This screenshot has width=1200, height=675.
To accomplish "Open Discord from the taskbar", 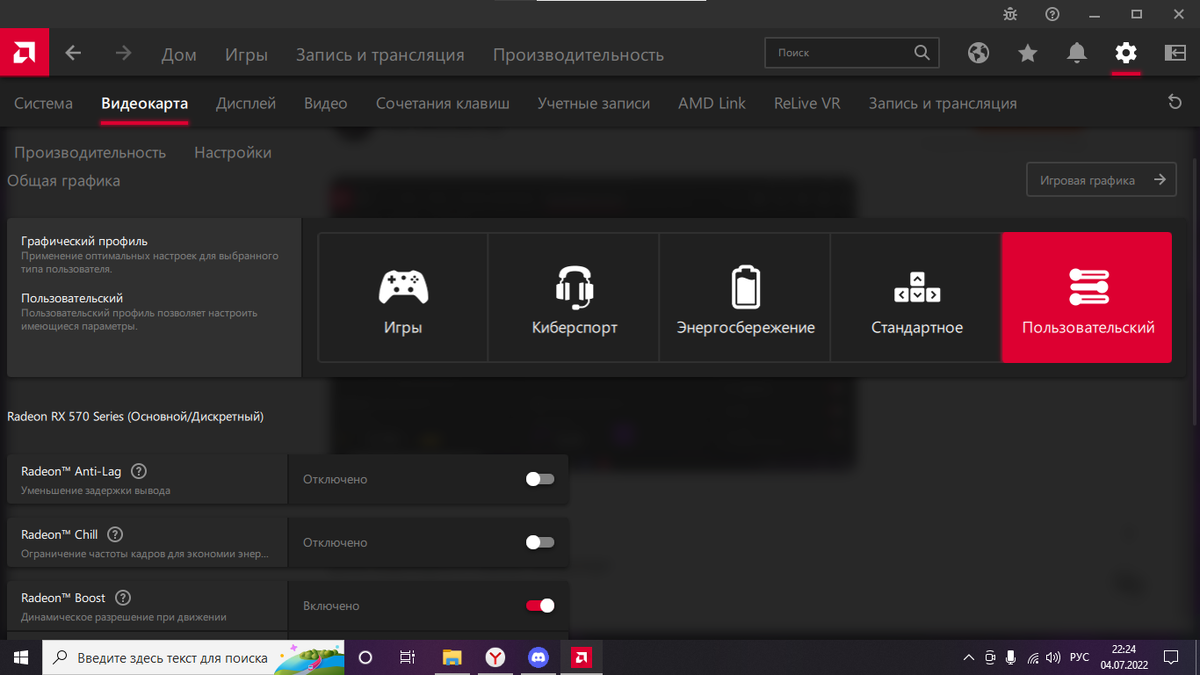I will [538, 657].
